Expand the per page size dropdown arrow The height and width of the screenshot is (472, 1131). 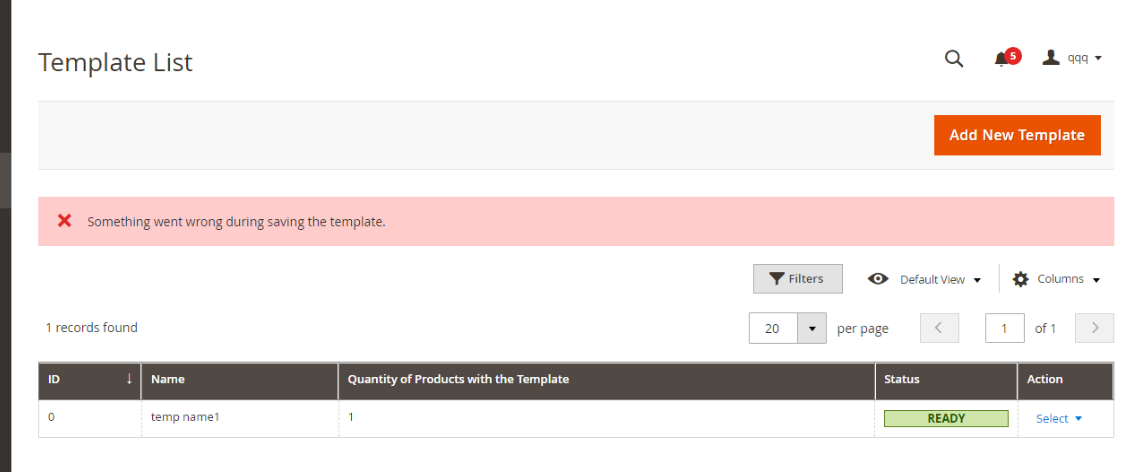(812, 328)
